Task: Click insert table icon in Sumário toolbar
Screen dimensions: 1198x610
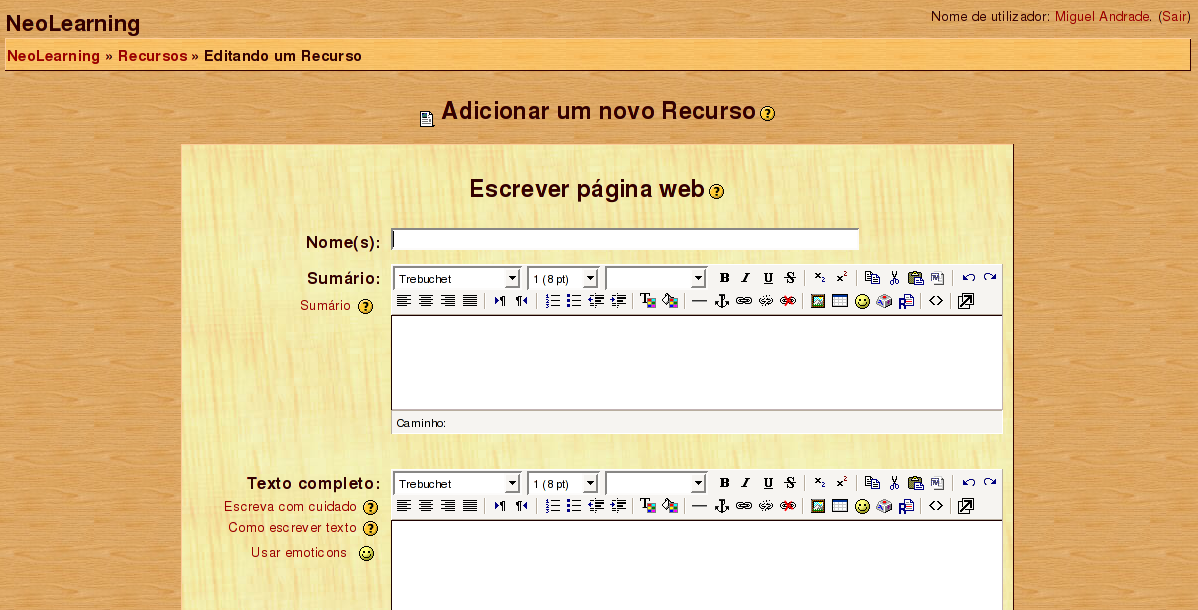Action: pyautogui.click(x=840, y=301)
